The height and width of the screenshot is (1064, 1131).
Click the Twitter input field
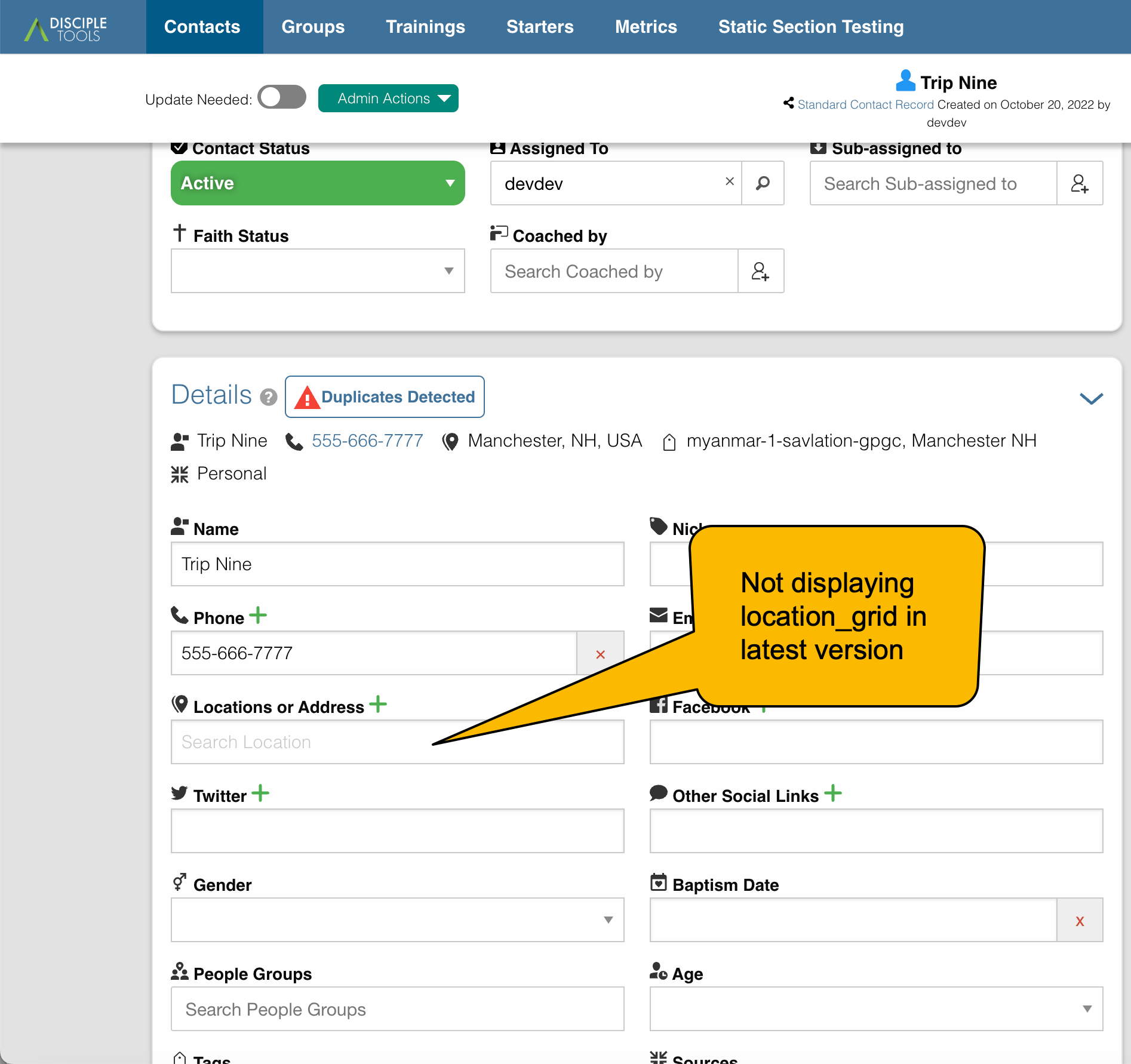coord(398,831)
